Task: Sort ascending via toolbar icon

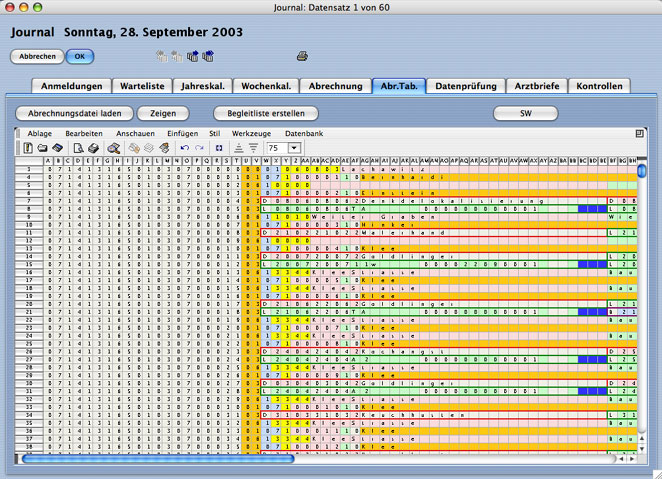Action: point(239,148)
